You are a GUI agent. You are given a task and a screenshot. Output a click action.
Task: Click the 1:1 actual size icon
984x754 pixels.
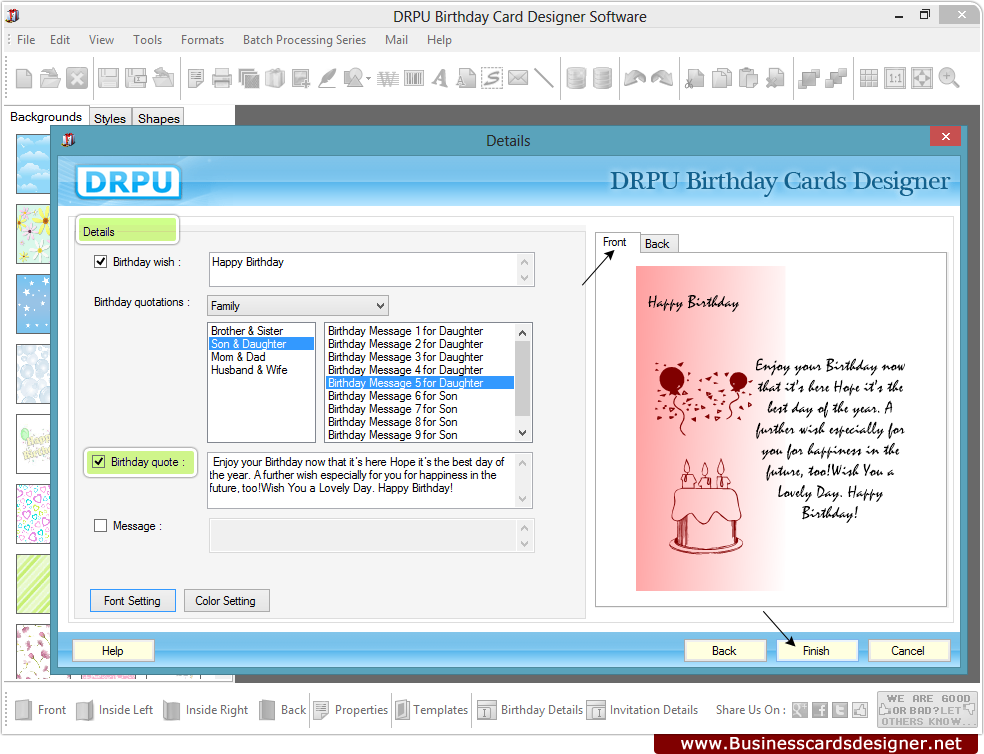click(x=895, y=78)
